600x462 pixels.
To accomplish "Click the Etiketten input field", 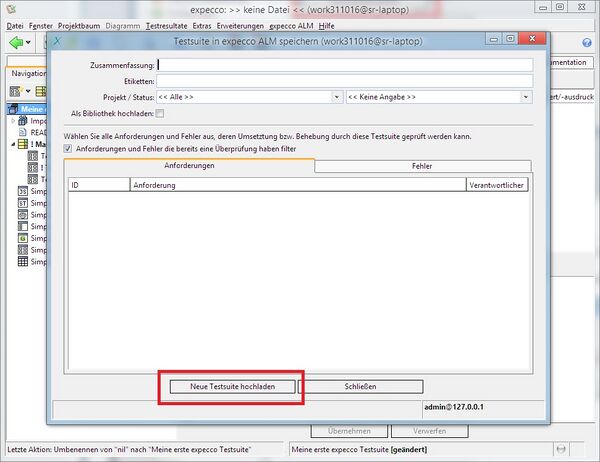I will click(x=345, y=81).
